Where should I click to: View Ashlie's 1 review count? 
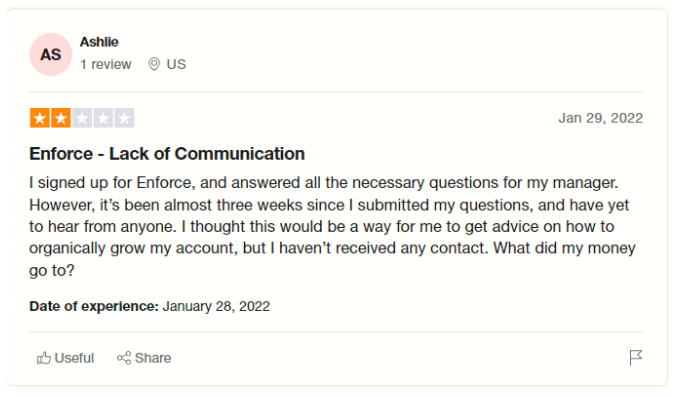[x=105, y=64]
